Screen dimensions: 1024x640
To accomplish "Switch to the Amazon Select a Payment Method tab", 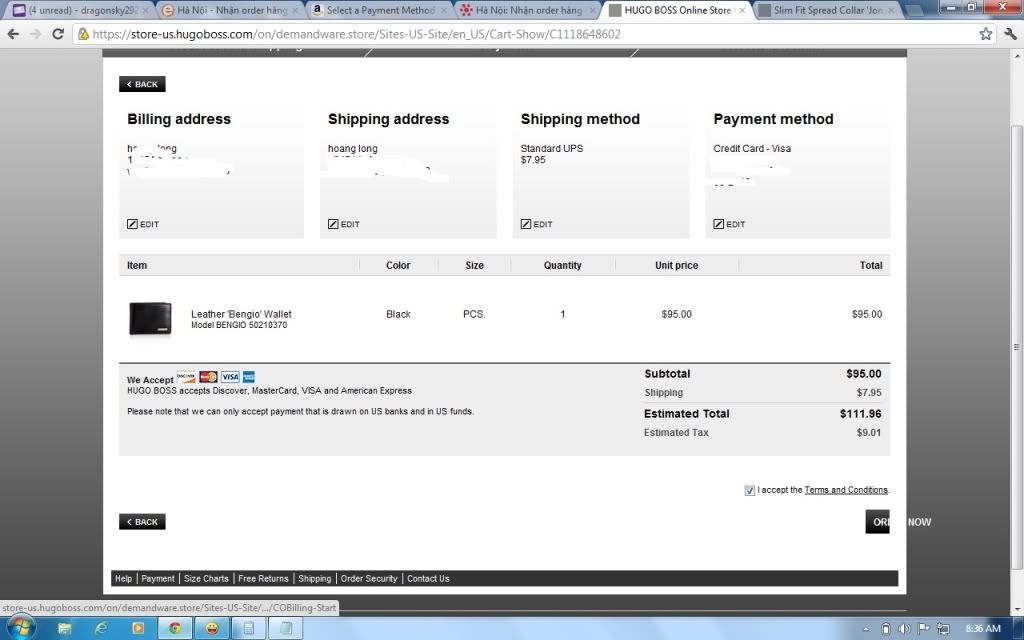I will tap(378, 10).
